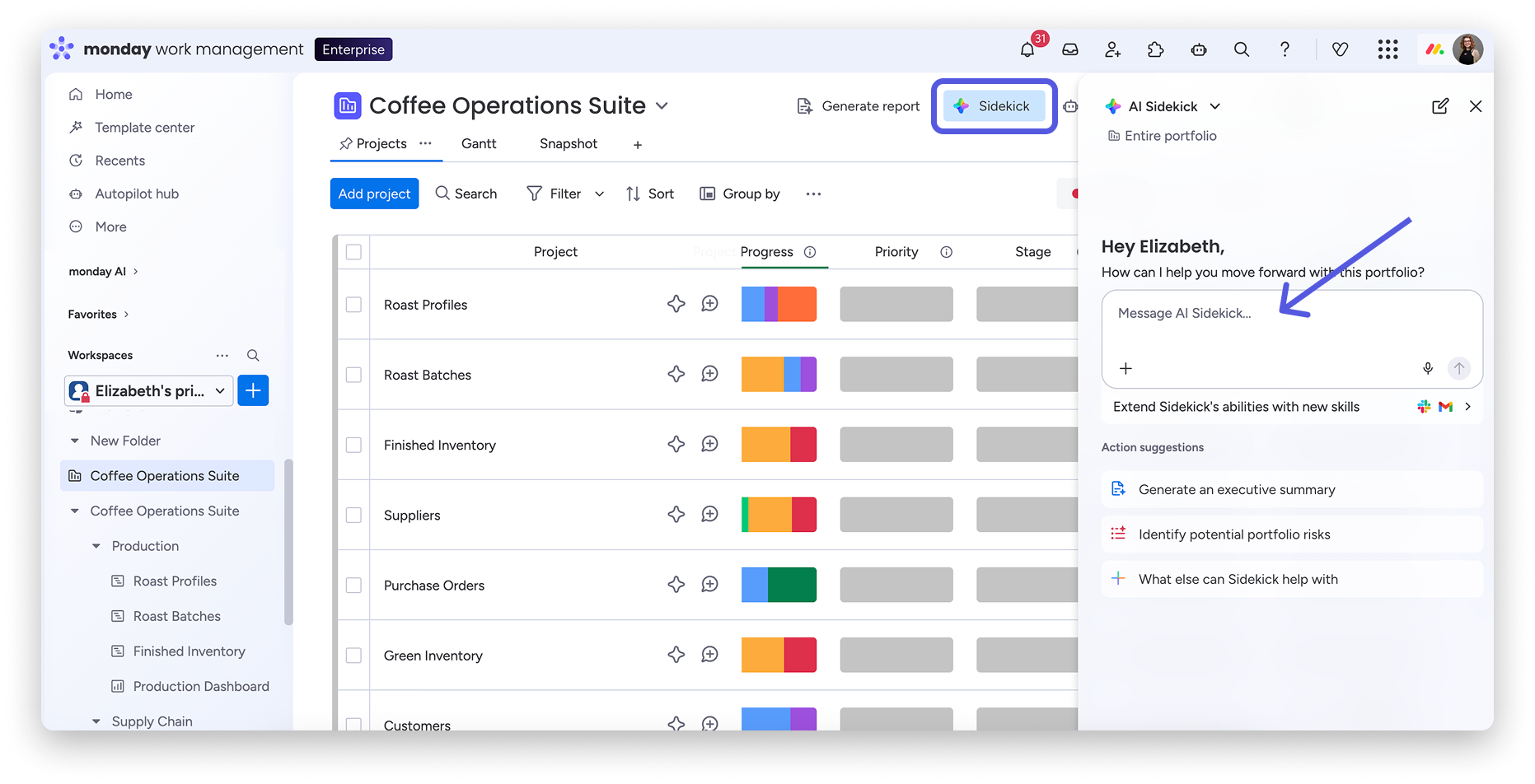Click the AI star icon for Green Inventory
This screenshot has width=1535, height=784.
(676, 654)
